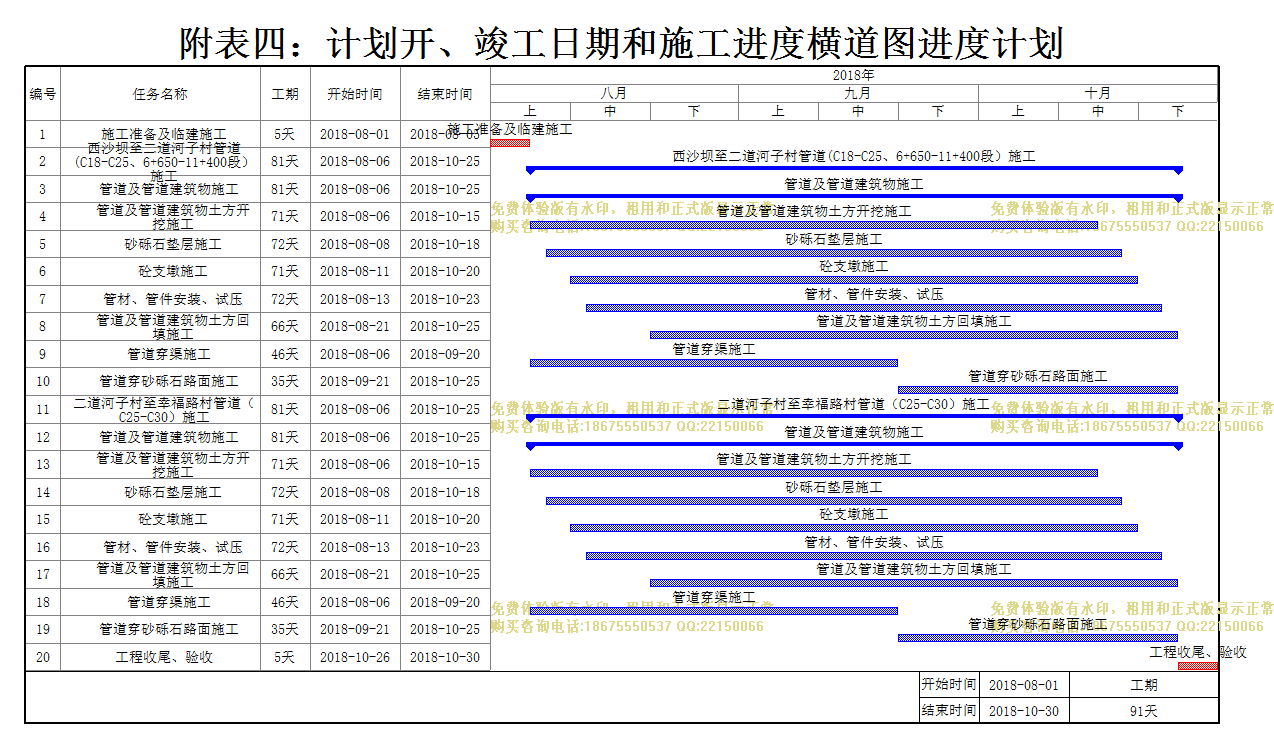Click row 10's 管道穿砂砾石路面施工 Gantt bar
The height and width of the screenshot is (747, 1274).
(x=1038, y=390)
